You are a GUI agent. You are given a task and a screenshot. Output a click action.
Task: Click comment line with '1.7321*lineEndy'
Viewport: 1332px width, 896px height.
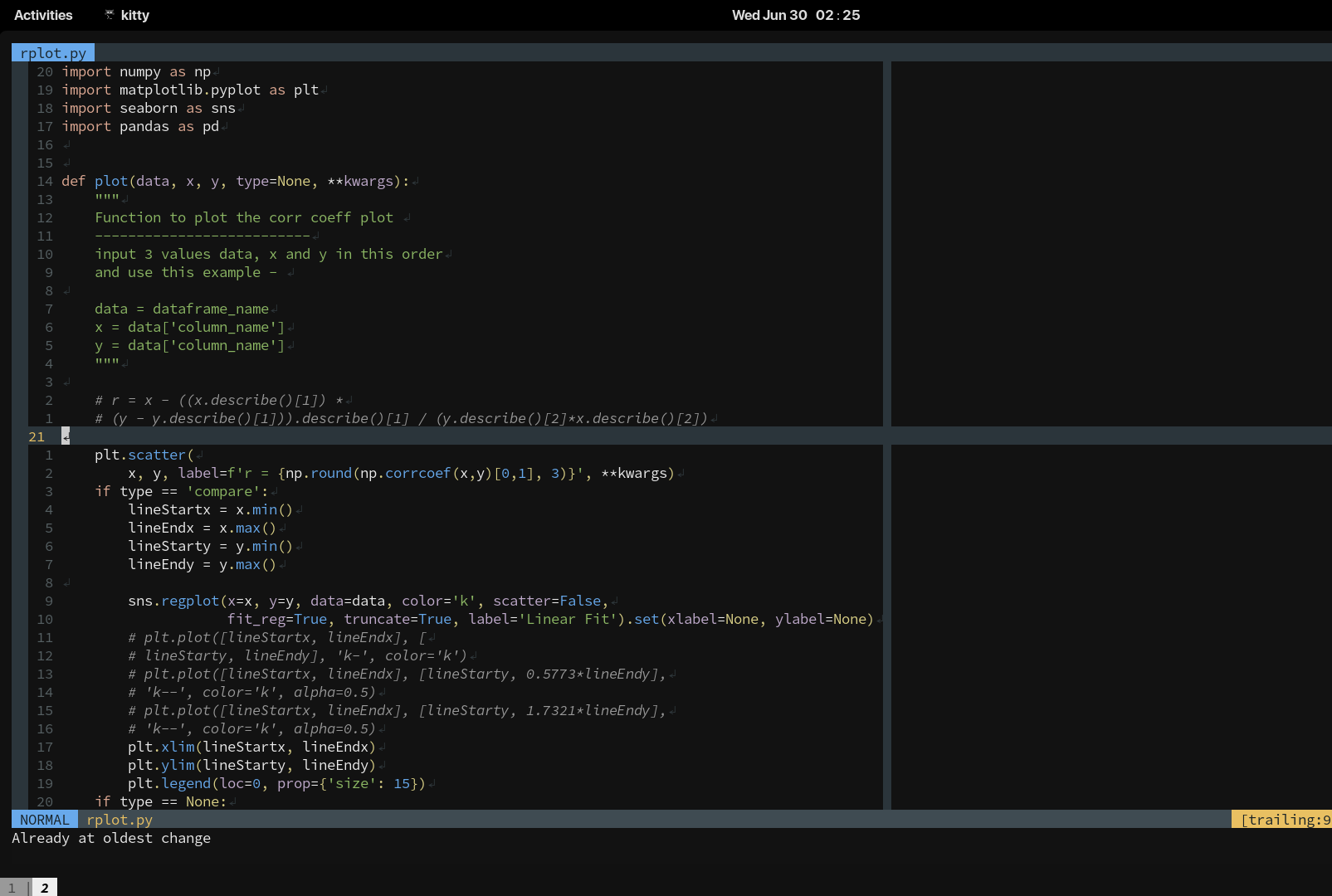pos(398,710)
